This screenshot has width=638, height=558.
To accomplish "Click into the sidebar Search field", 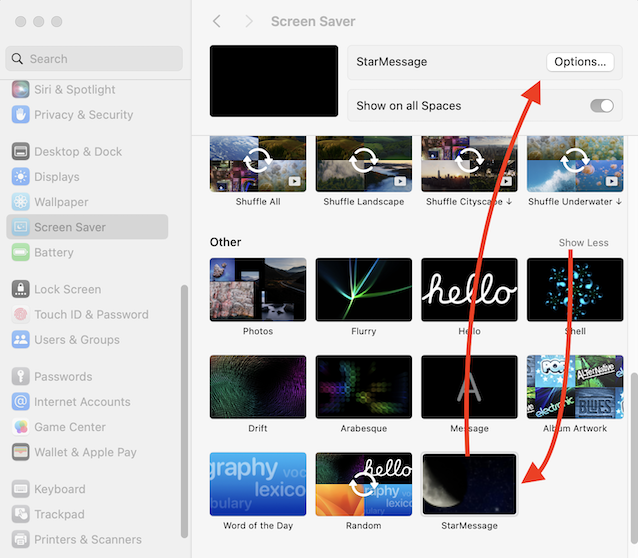I will click(x=94, y=59).
